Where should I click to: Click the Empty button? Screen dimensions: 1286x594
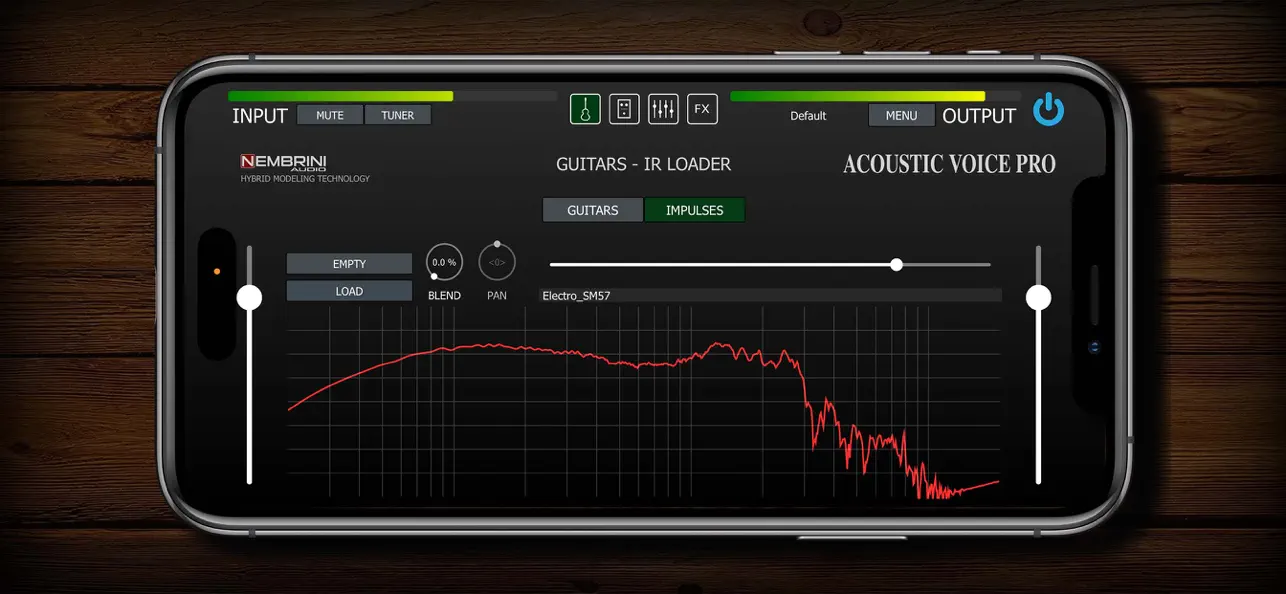coord(349,264)
